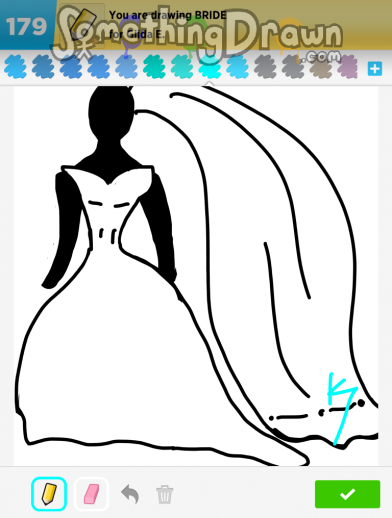Viewport: 392px width, 518px height.
Task: Tap the pencil icon in the header
Action: [x=83, y=24]
